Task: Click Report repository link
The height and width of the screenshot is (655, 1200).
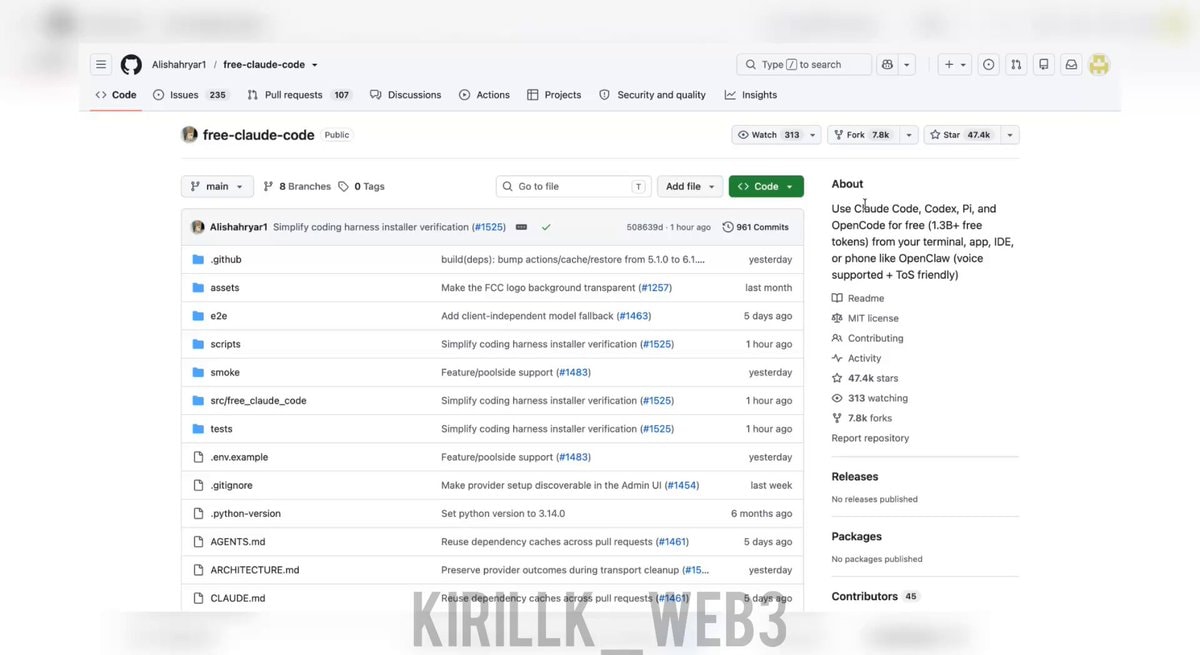Action: (x=870, y=438)
